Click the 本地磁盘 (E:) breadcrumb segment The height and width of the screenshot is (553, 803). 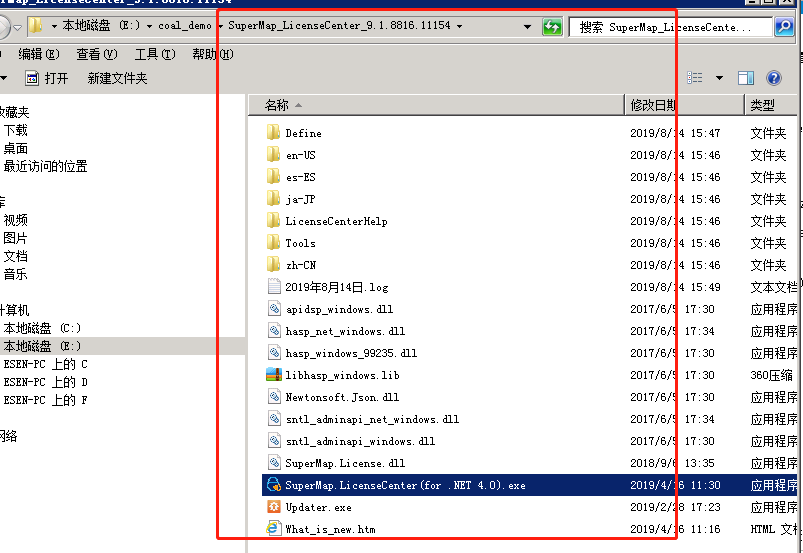tap(101, 26)
